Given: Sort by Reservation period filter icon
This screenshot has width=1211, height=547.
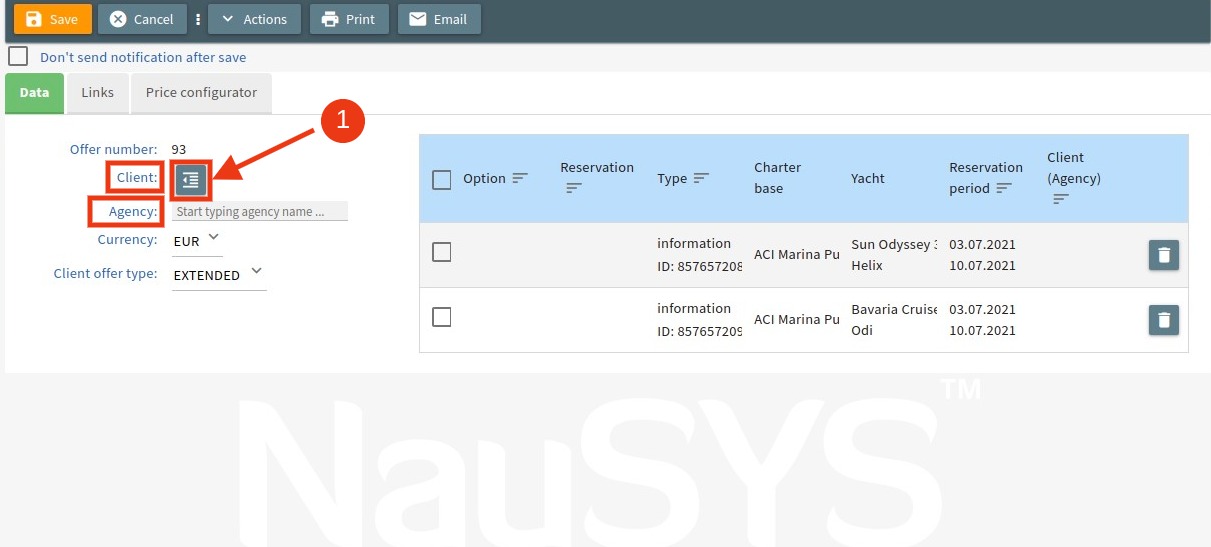Looking at the screenshot, I should coord(1004,188).
